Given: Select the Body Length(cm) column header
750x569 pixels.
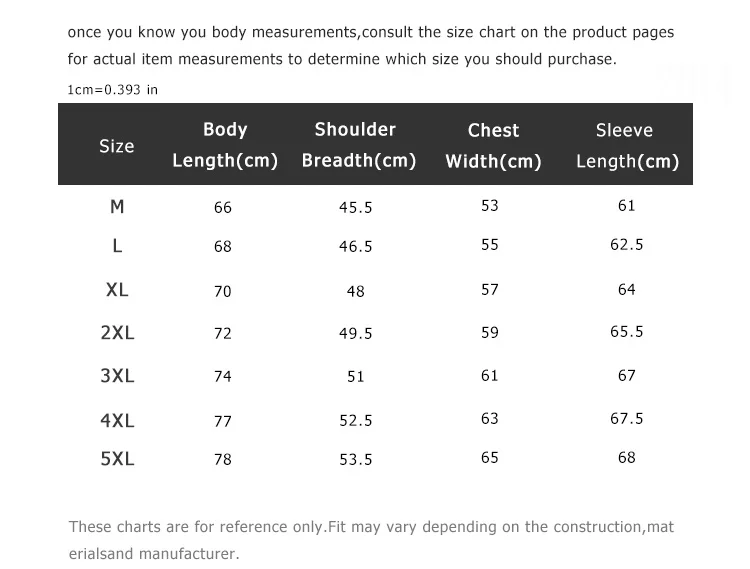Looking at the screenshot, I should 225,145.
